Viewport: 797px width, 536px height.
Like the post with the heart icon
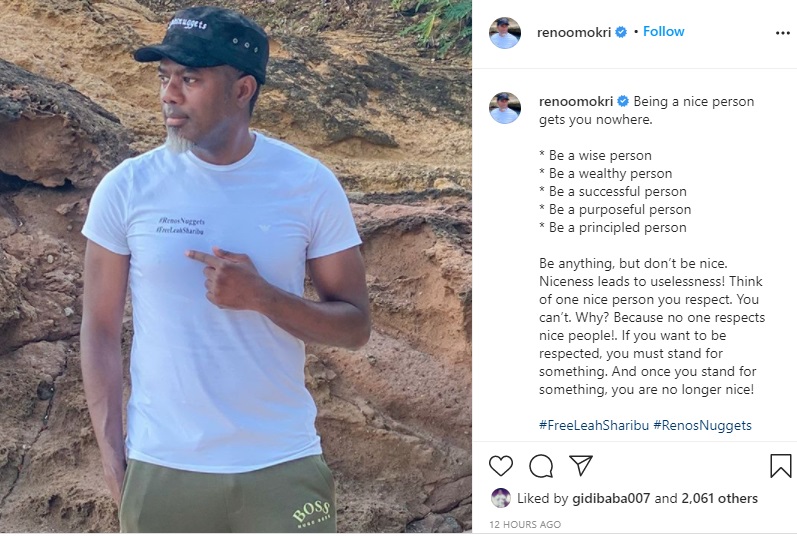pyautogui.click(x=501, y=466)
